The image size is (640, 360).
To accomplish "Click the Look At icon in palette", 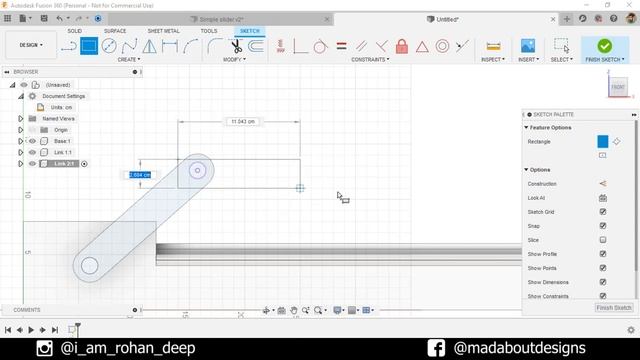I will 603,198.
